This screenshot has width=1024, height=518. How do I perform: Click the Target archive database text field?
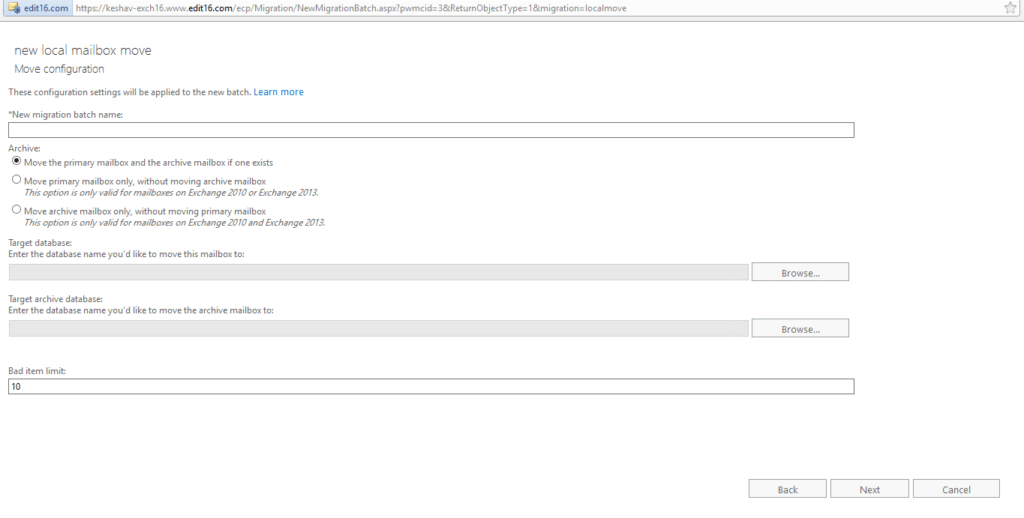coord(379,329)
